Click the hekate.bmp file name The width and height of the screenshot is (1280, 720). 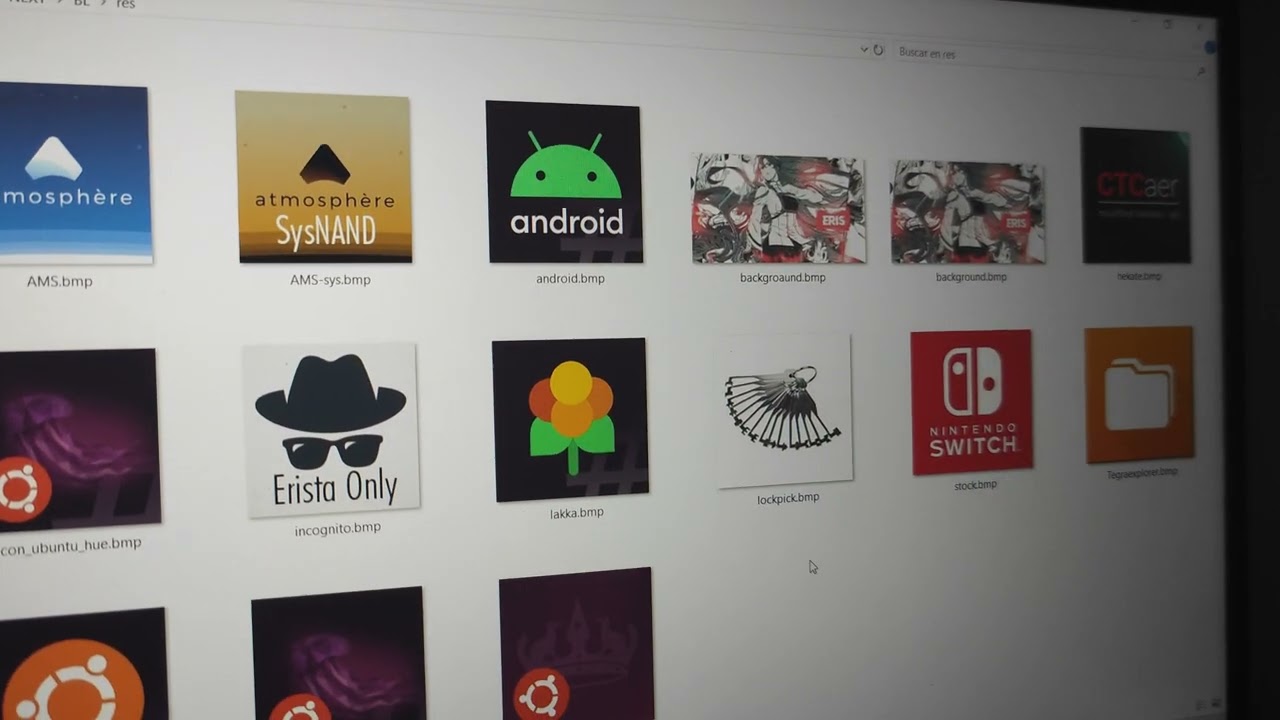[1139, 276]
